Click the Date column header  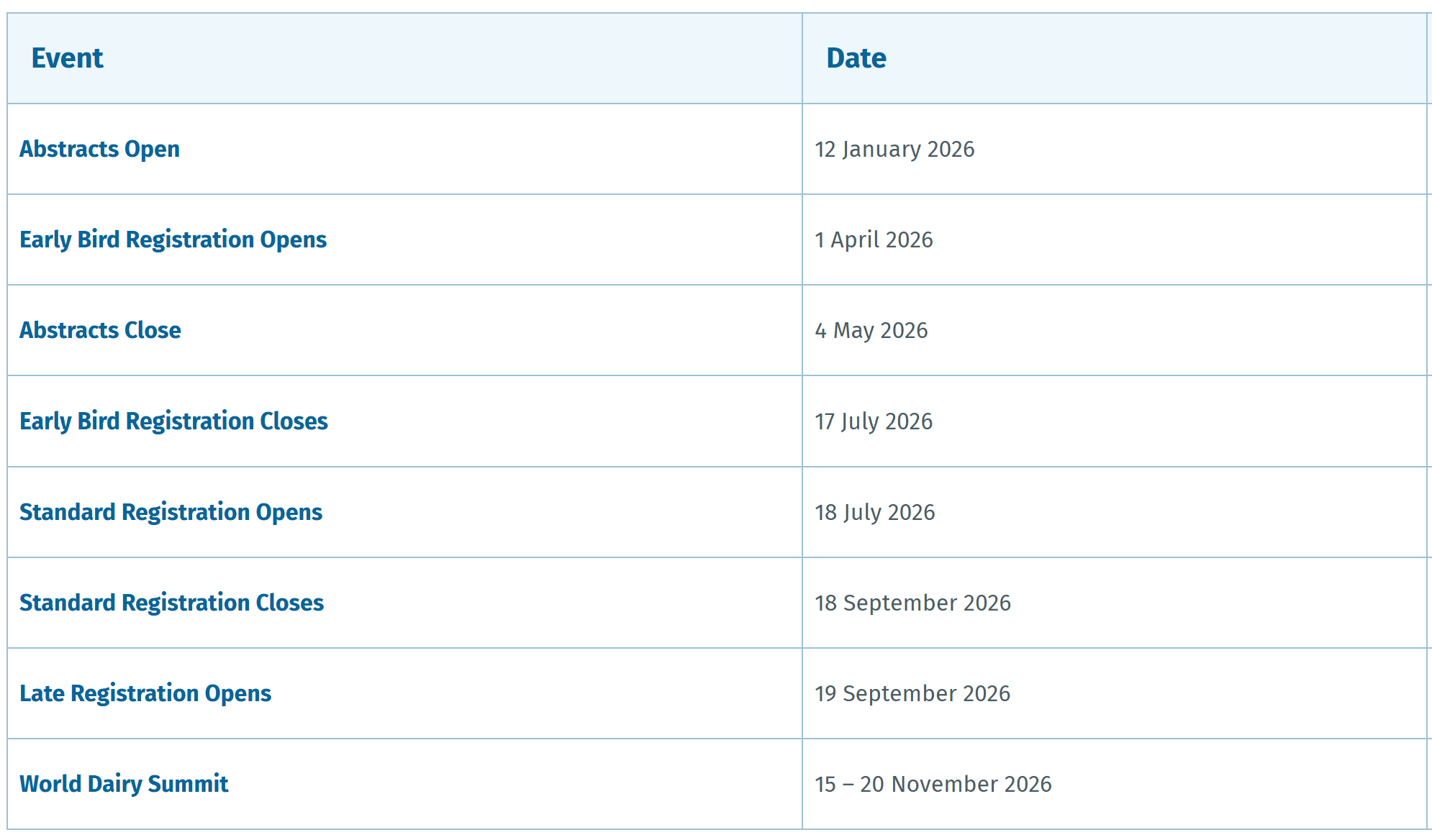pyautogui.click(x=856, y=58)
